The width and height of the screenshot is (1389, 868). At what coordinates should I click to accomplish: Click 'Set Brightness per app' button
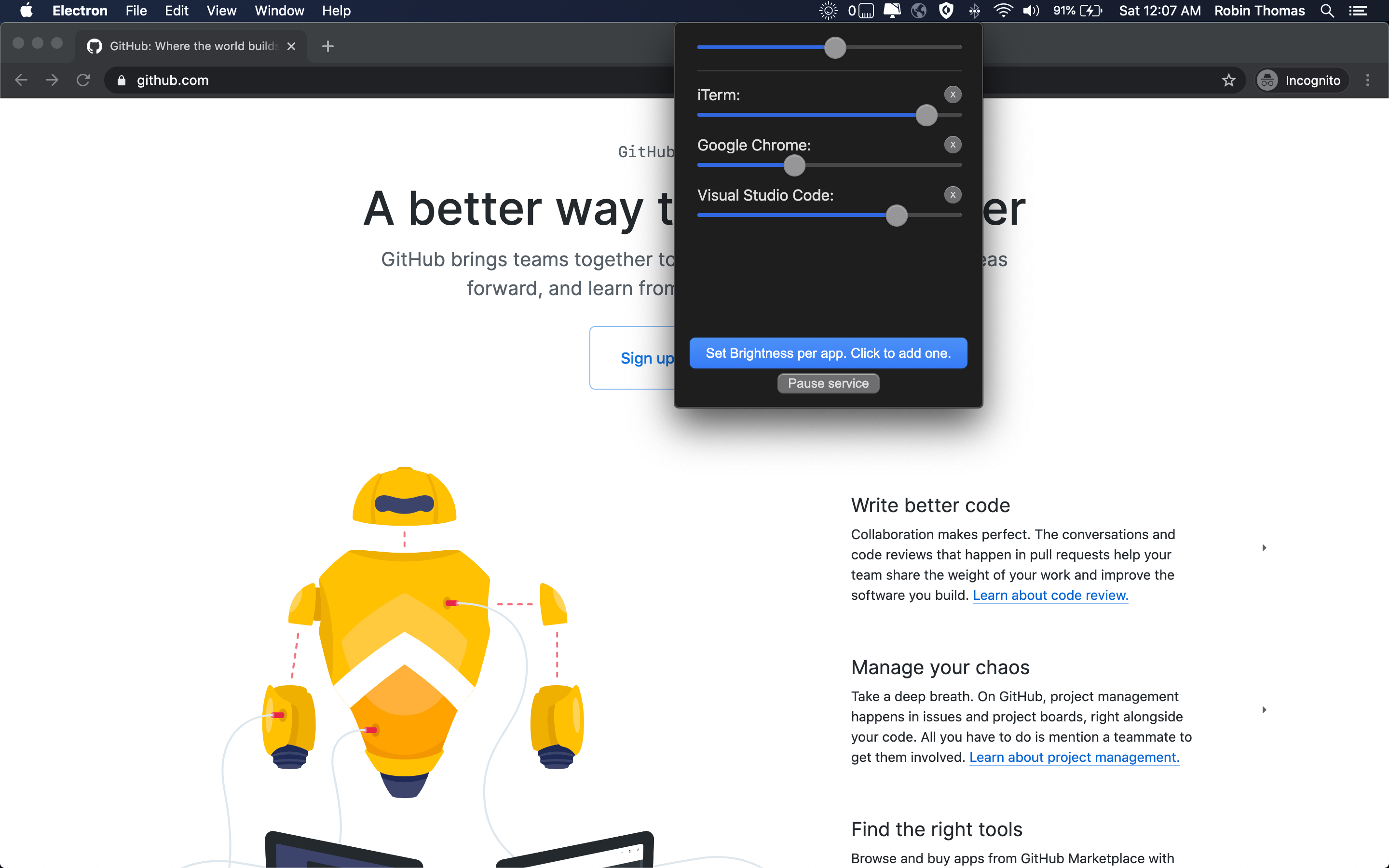828,353
